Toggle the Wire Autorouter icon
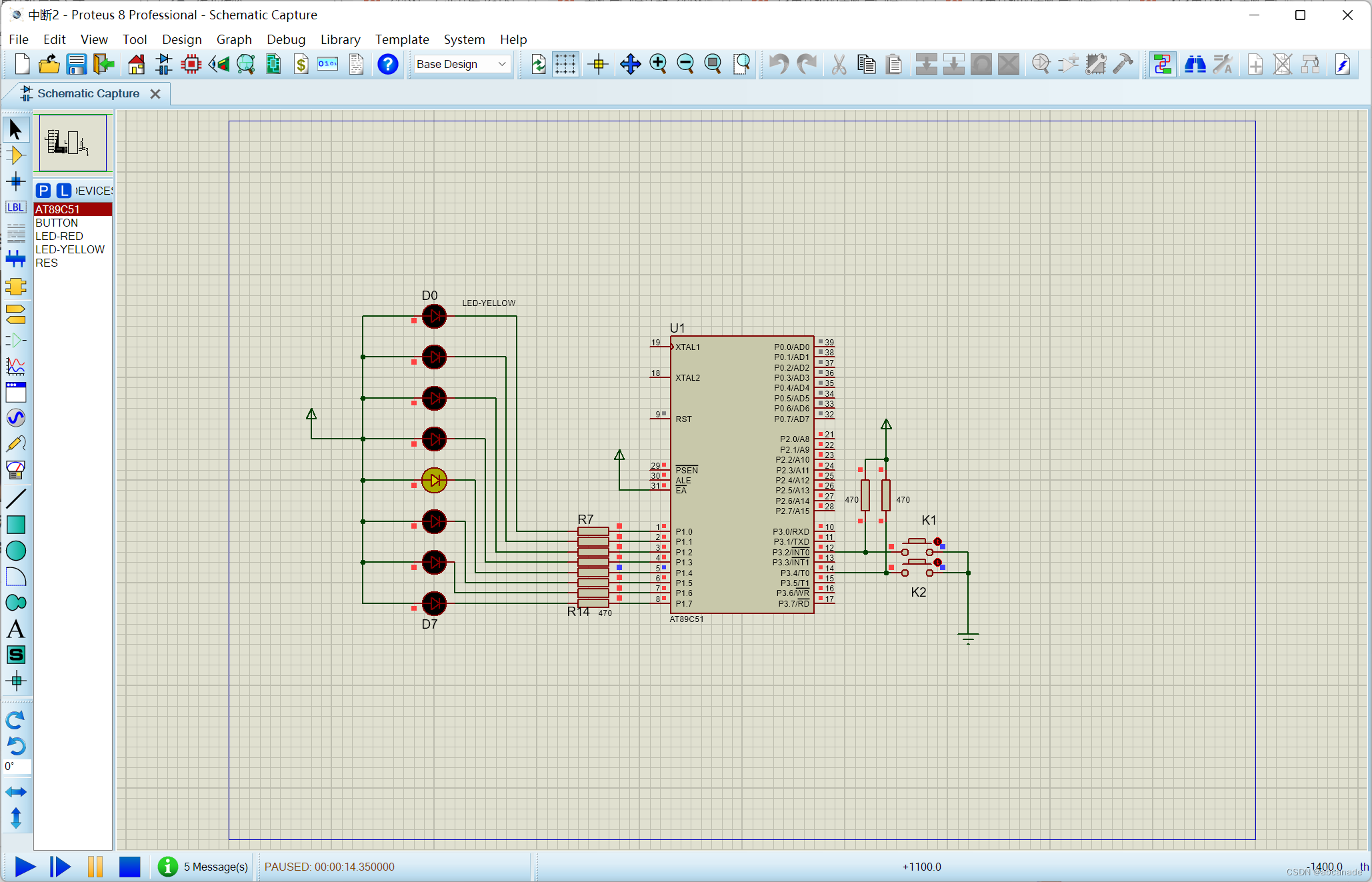1372x882 pixels. [x=1162, y=64]
